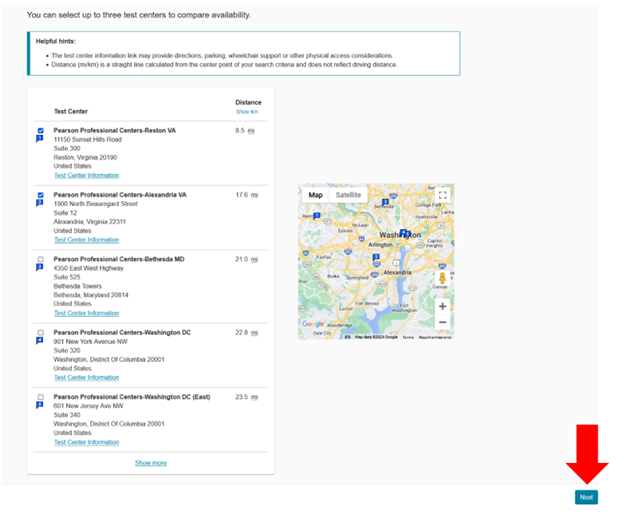Click the 23.5 mi distance value
The image size is (624, 514).
(x=247, y=397)
